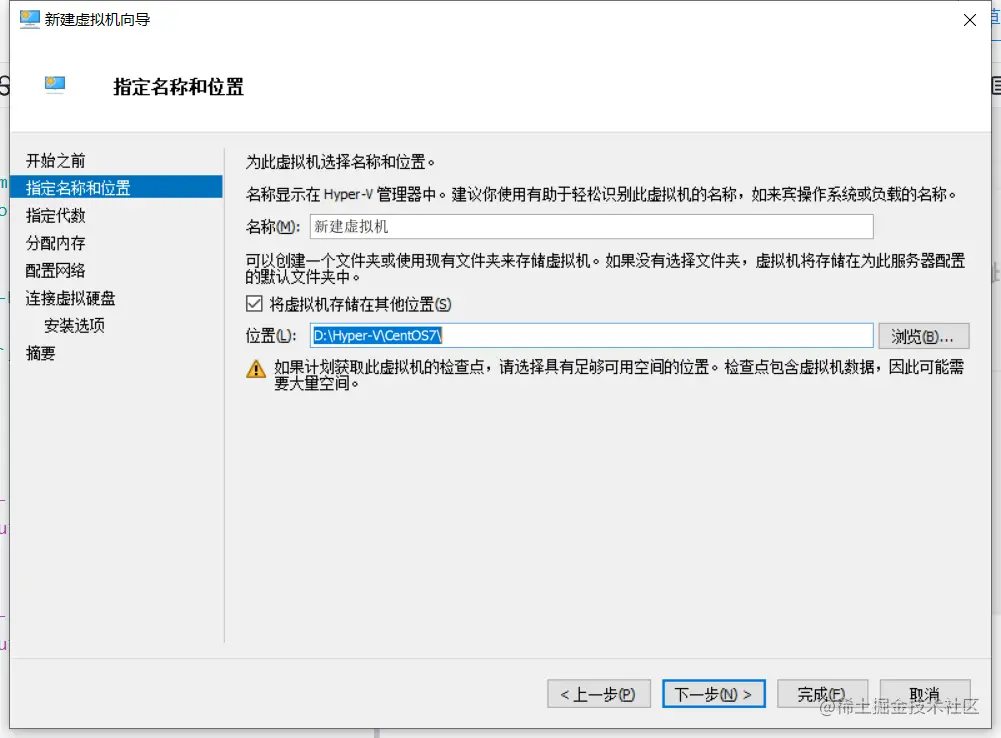Open the 指定代数 step
This screenshot has width=1001, height=738.
(56, 216)
